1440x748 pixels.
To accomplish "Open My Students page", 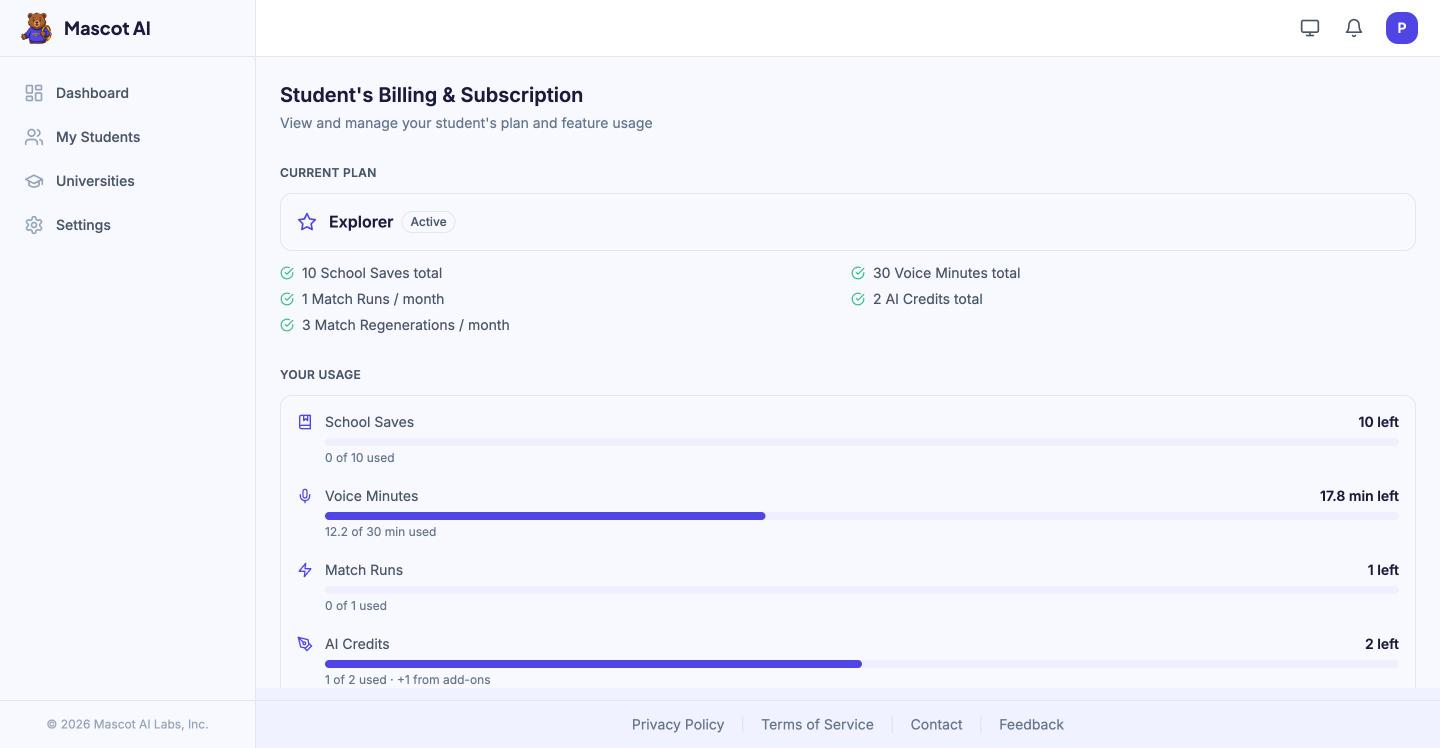I will pyautogui.click(x=127, y=137).
